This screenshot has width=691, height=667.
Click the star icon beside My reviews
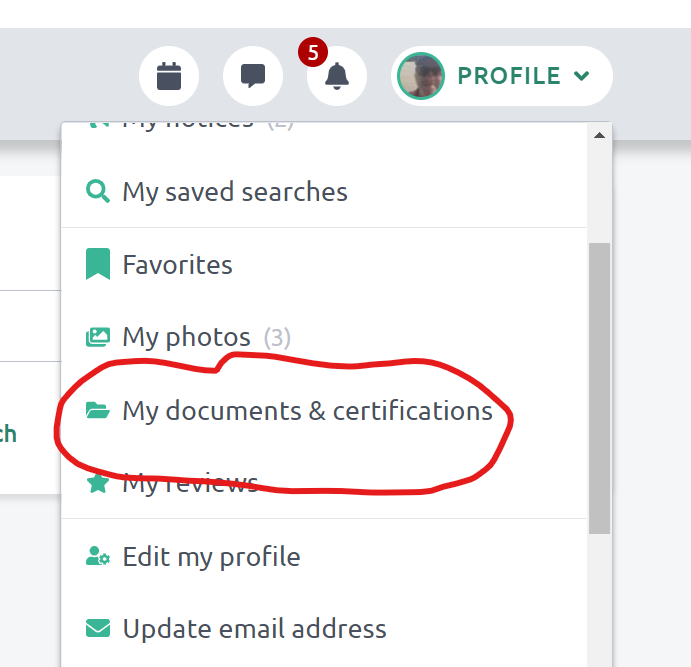pos(97,484)
